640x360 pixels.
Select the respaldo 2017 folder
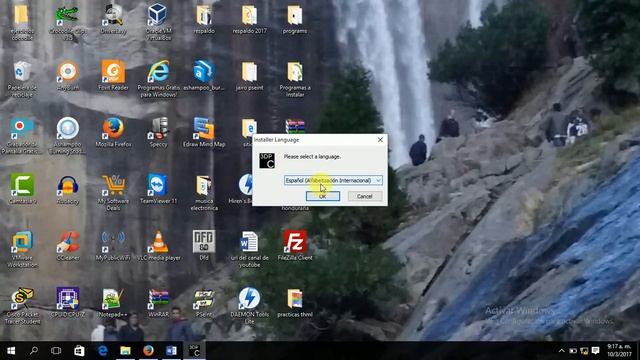point(249,19)
